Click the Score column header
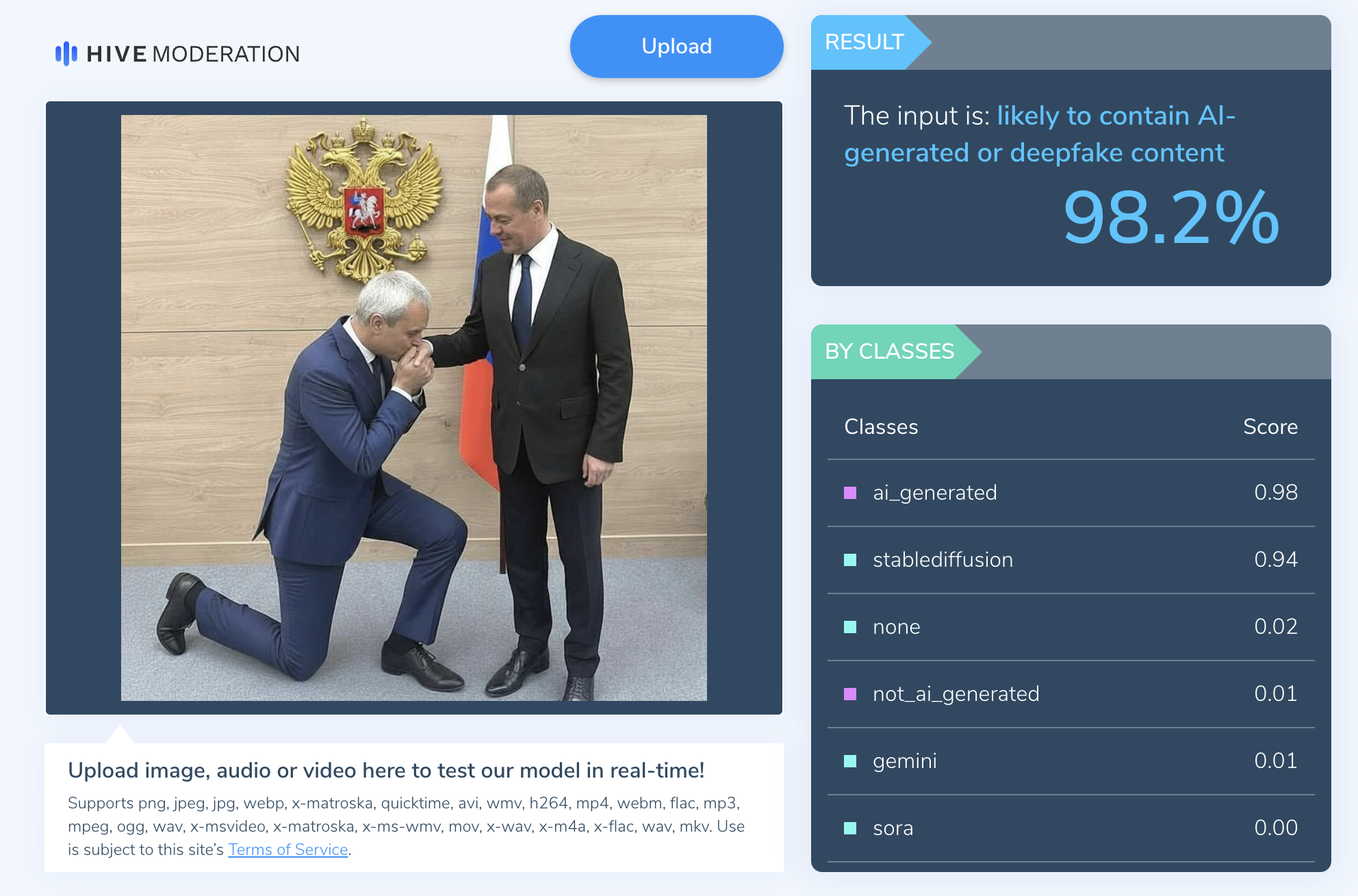 [1270, 426]
